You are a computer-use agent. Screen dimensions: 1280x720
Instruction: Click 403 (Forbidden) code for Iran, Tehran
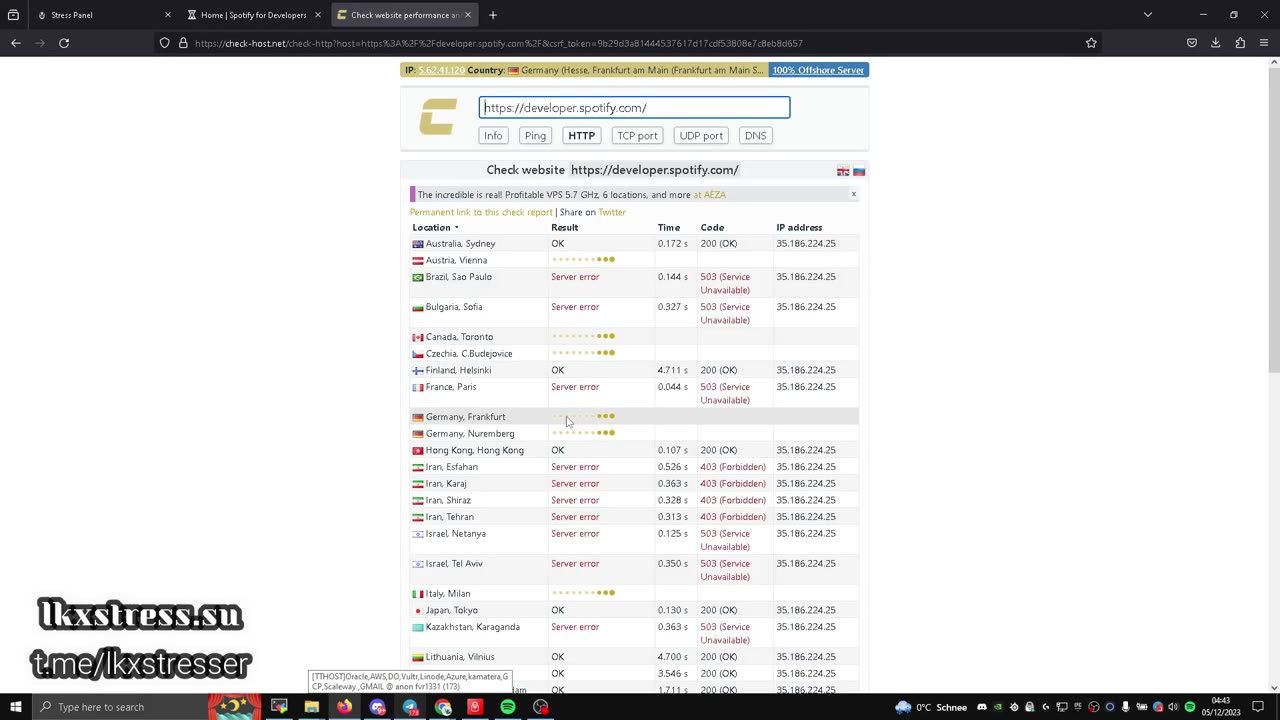click(x=733, y=517)
